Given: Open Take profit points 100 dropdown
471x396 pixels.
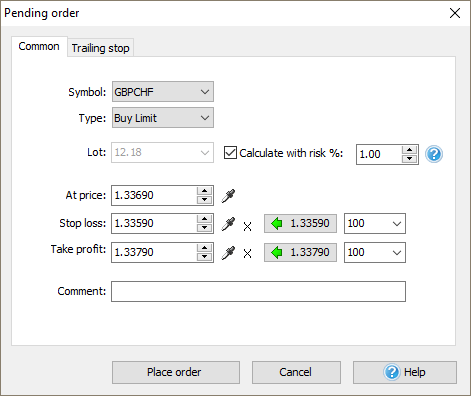Looking at the screenshot, I should pyautogui.click(x=375, y=252).
